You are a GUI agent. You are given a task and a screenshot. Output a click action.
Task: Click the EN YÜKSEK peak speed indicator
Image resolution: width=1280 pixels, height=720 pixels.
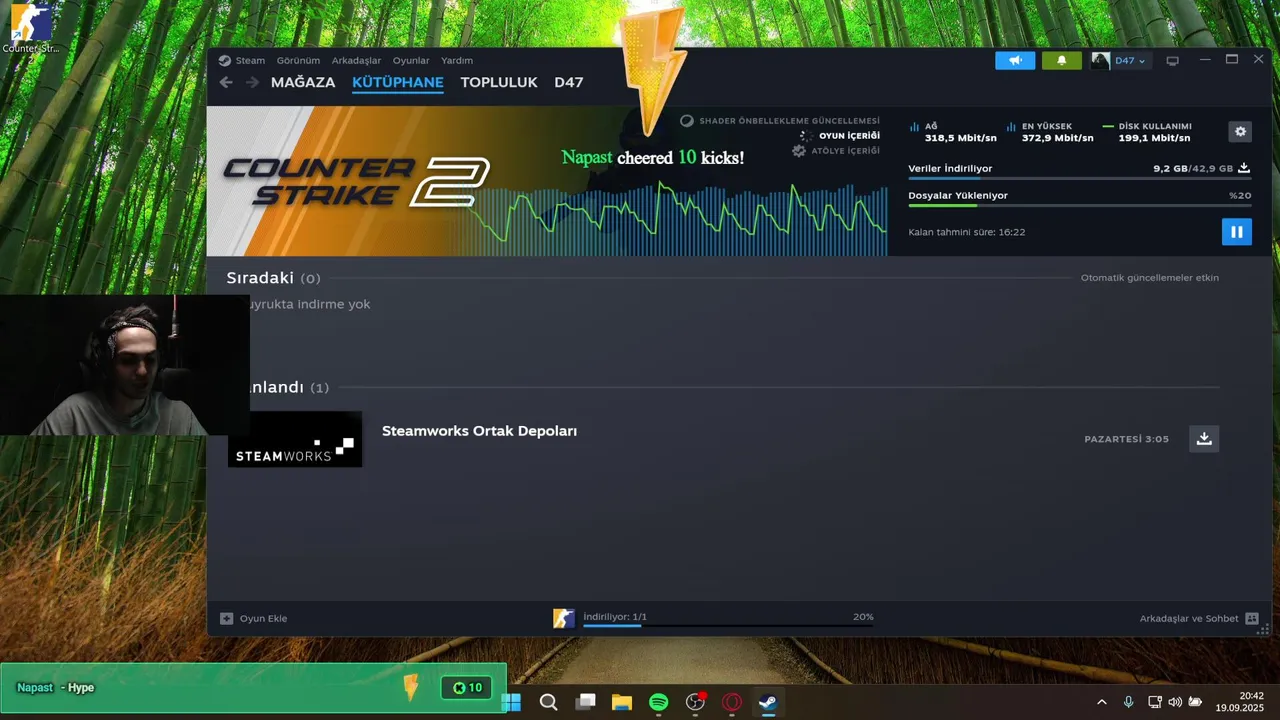click(1049, 132)
